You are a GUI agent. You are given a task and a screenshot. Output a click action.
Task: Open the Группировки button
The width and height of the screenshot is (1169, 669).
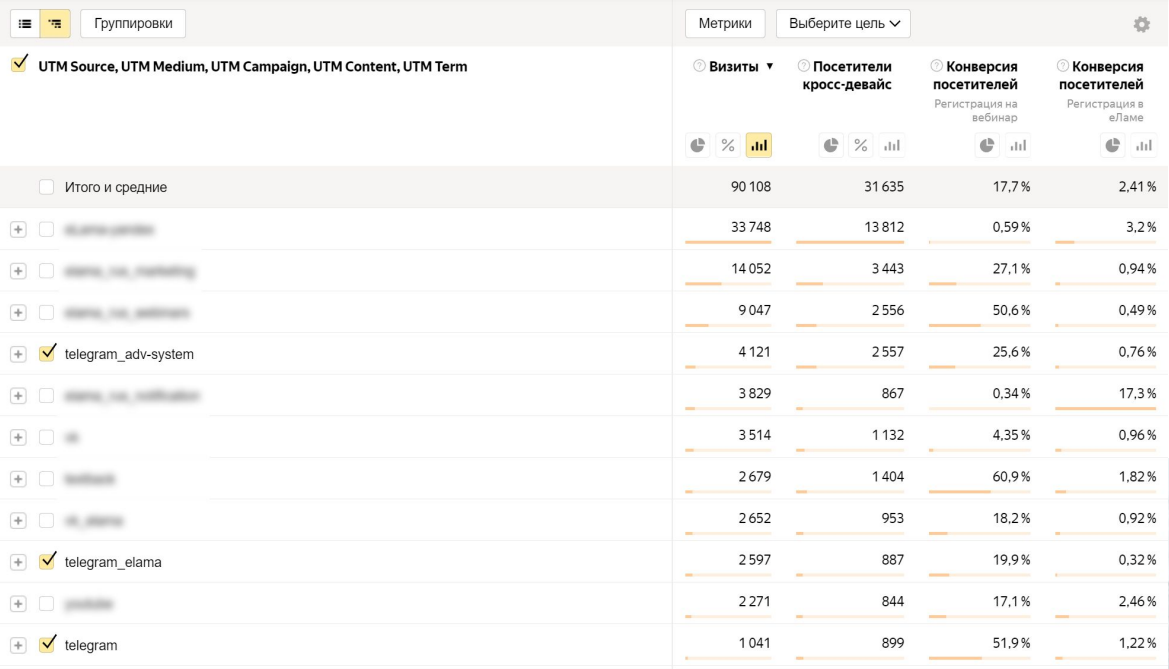(133, 22)
